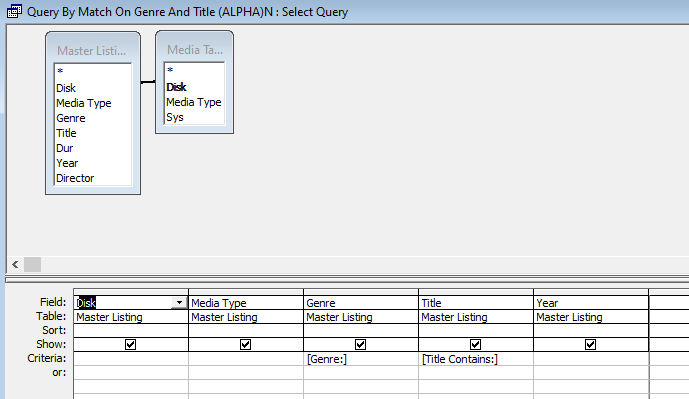This screenshot has width=689, height=399.
Task: Click the [Genre:] criteria cell
Action: click(361, 359)
